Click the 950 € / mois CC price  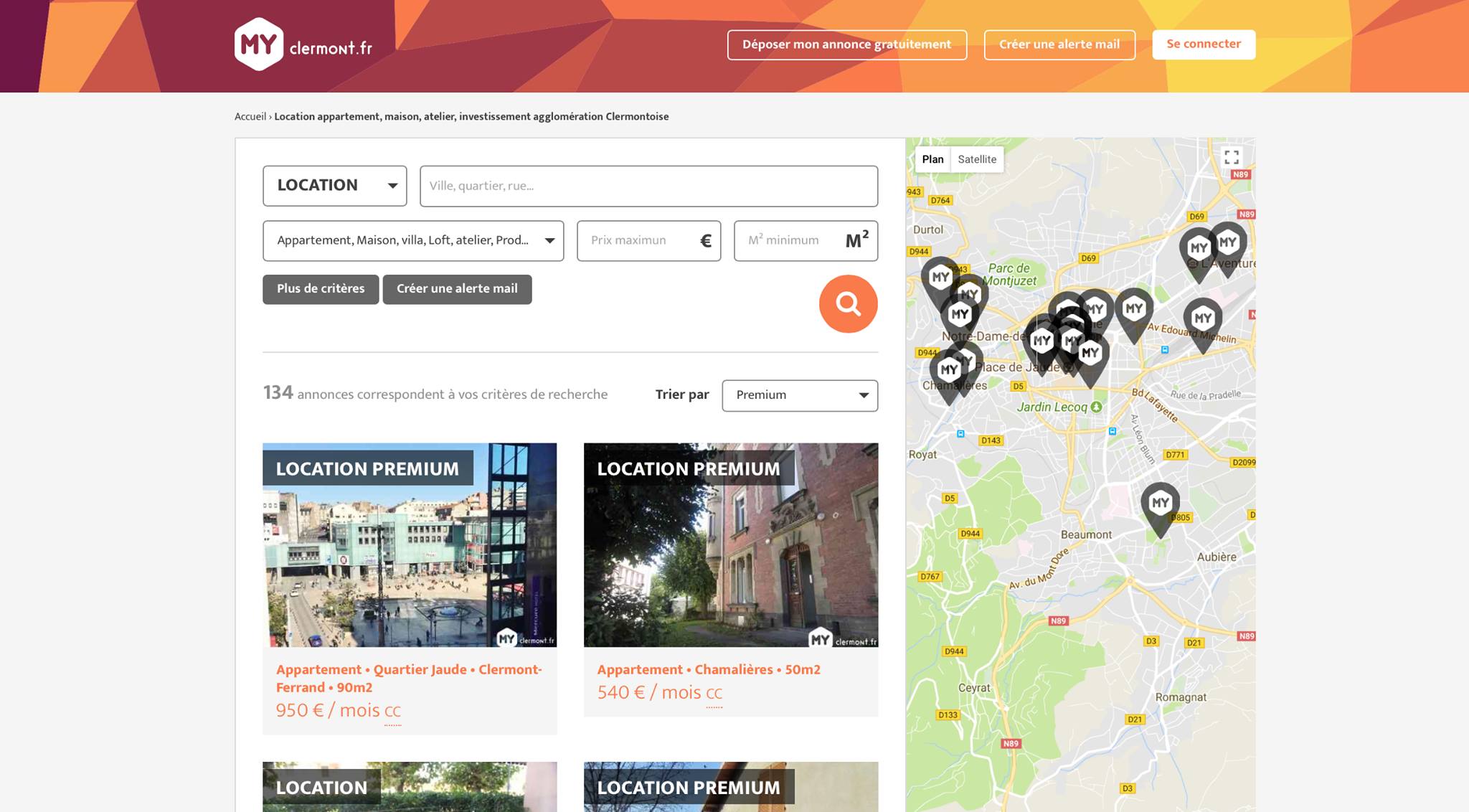point(339,710)
